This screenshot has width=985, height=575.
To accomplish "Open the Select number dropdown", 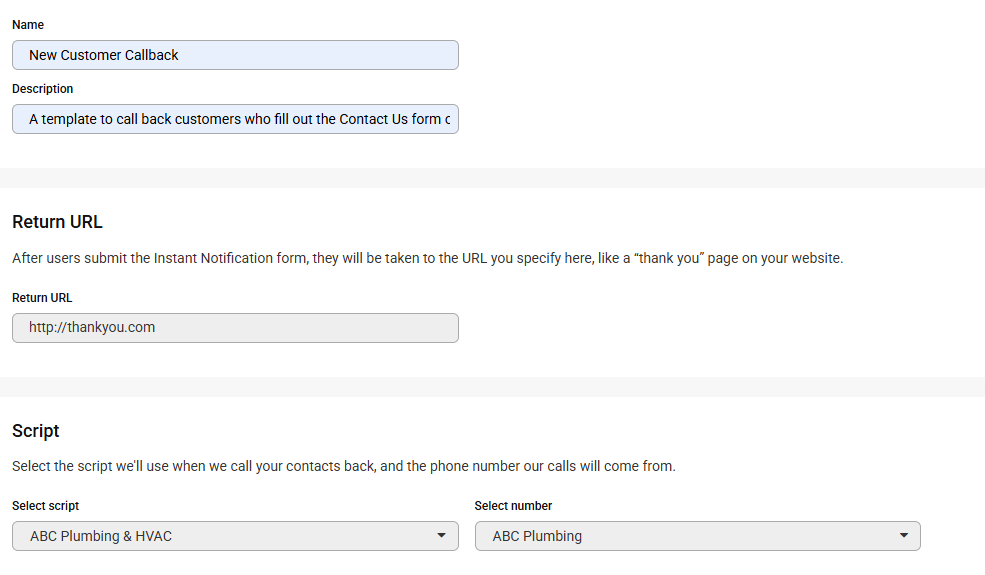I will (697, 536).
